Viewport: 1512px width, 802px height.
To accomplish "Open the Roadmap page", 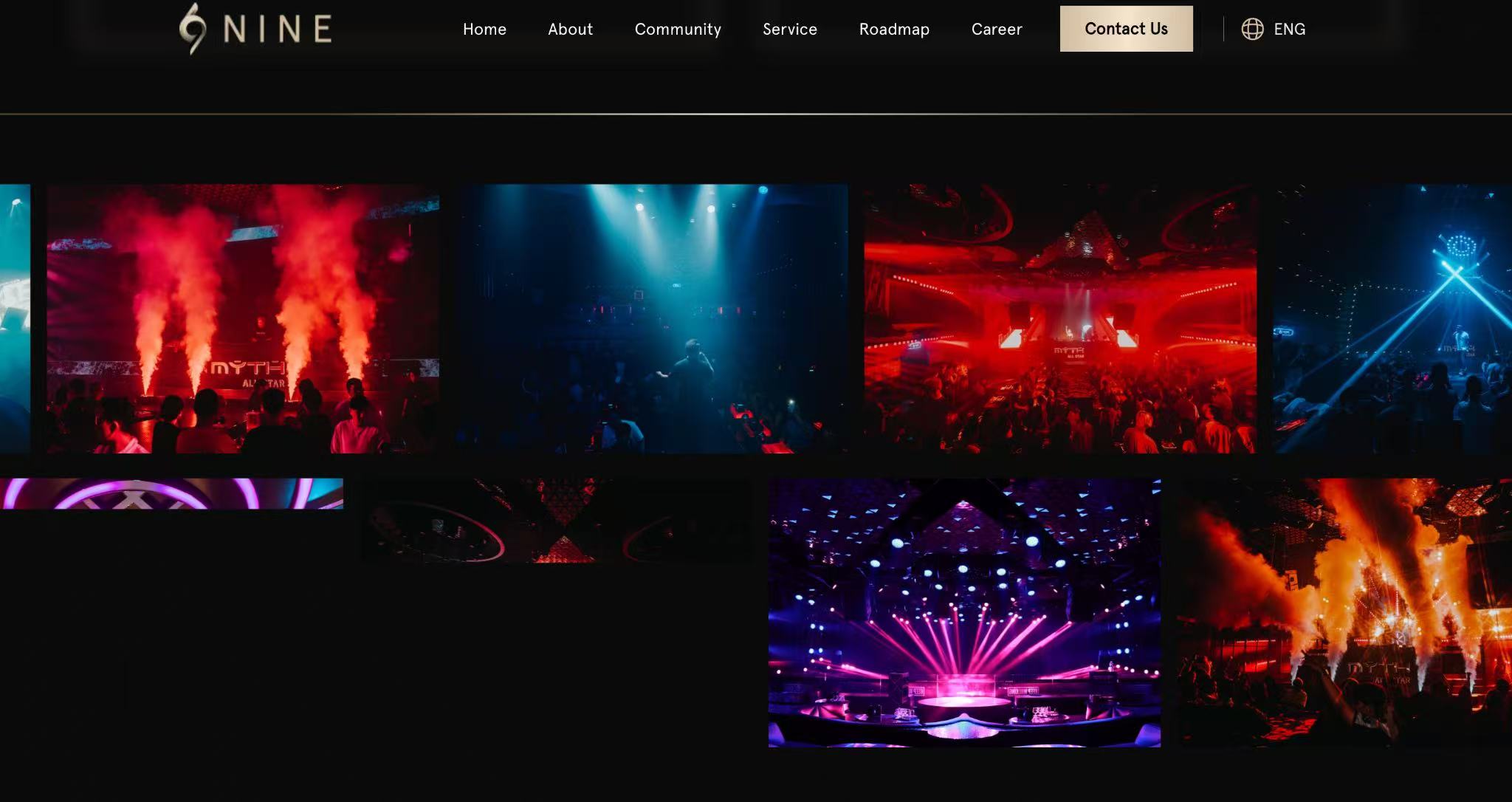I will (894, 29).
